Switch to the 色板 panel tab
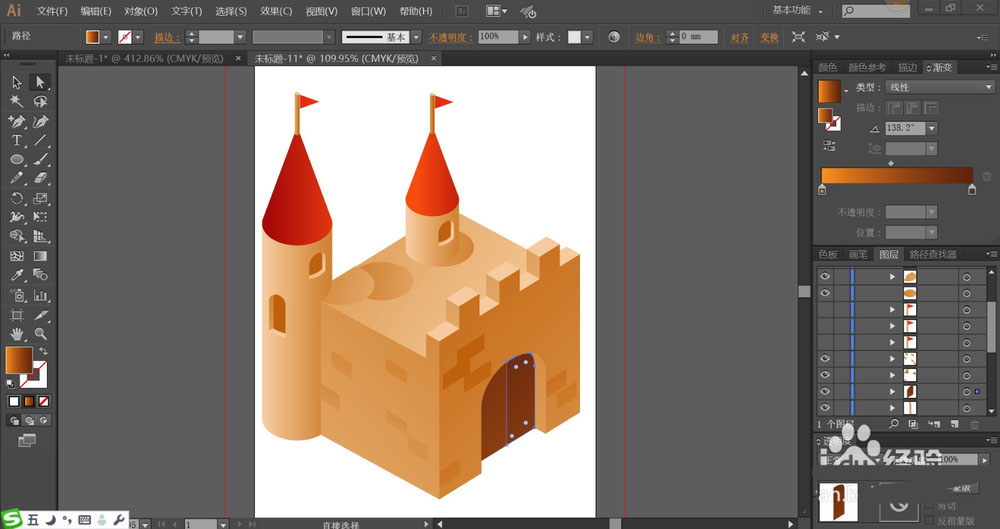Screen dimensions: 1000x529 [x=828, y=255]
